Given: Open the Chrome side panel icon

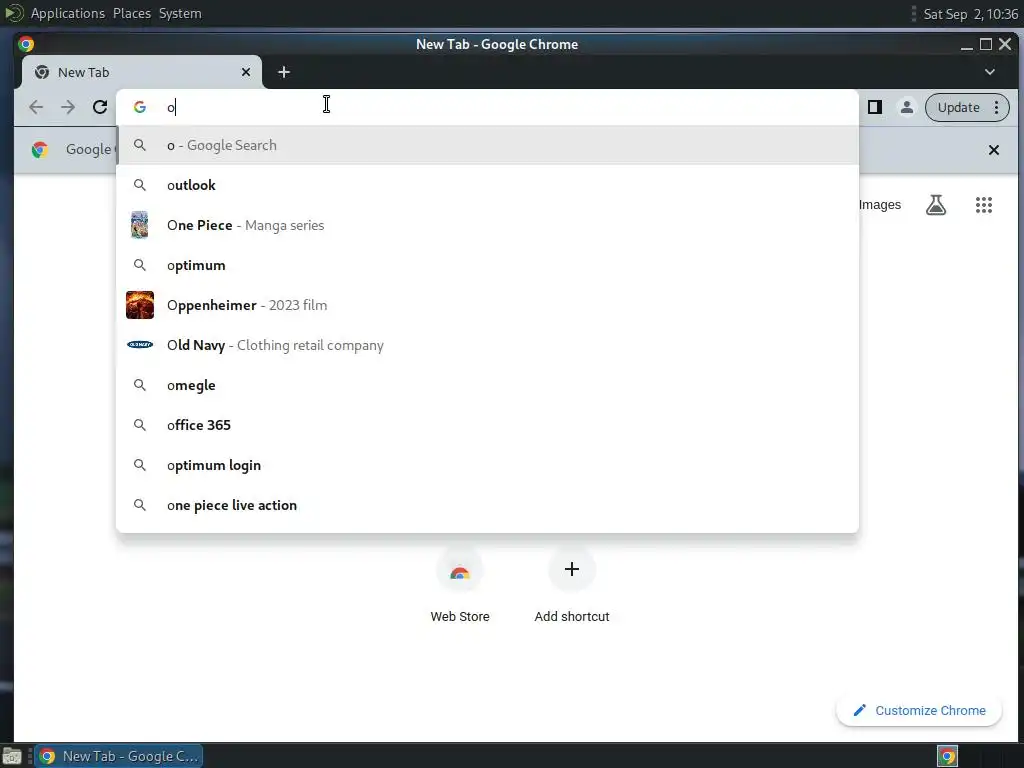Looking at the screenshot, I should (874, 107).
